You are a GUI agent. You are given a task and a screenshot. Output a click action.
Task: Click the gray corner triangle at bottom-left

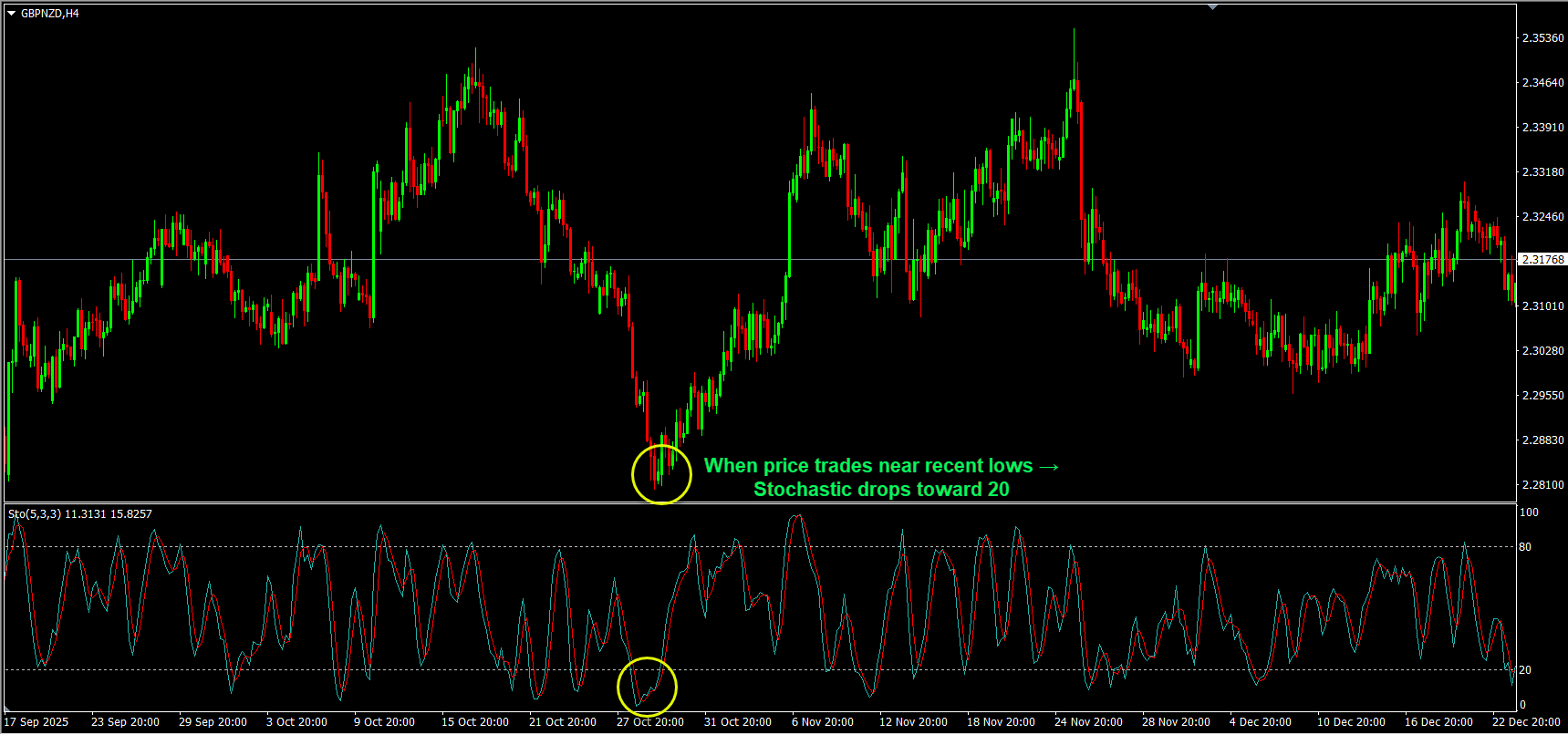[8, 708]
